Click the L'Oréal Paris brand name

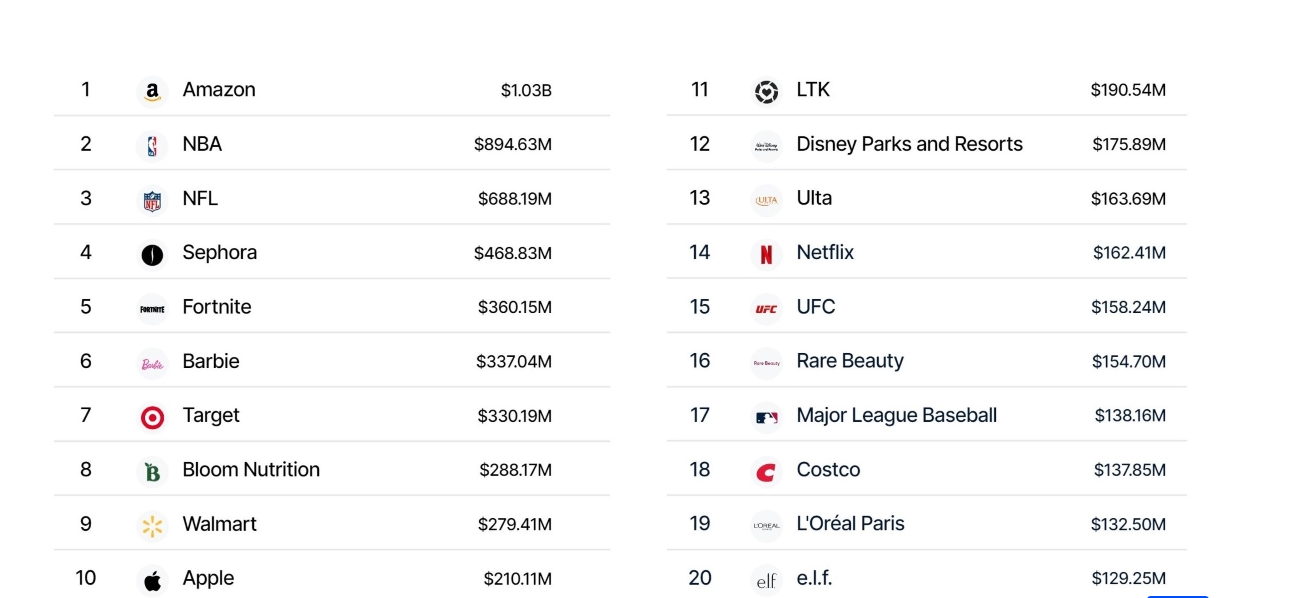850,523
